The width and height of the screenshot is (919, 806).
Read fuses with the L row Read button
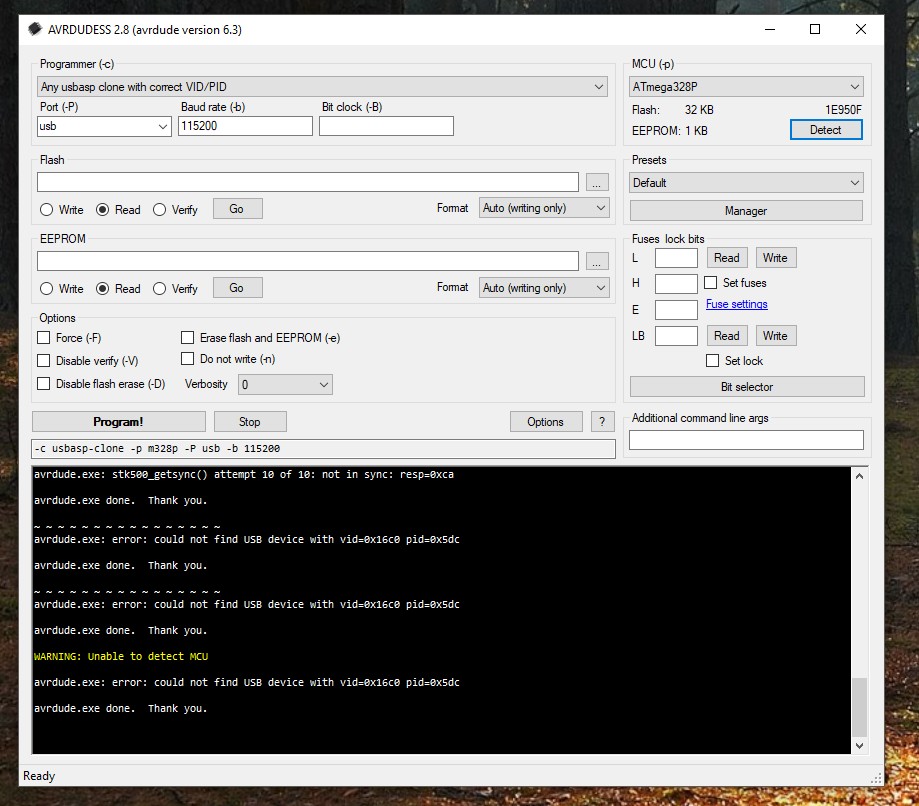pos(727,258)
